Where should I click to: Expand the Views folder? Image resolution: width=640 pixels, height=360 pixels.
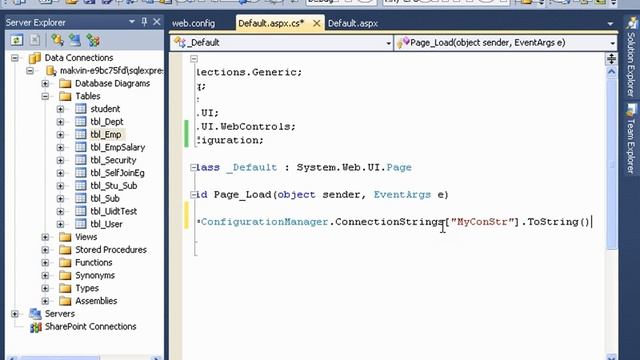(45, 237)
